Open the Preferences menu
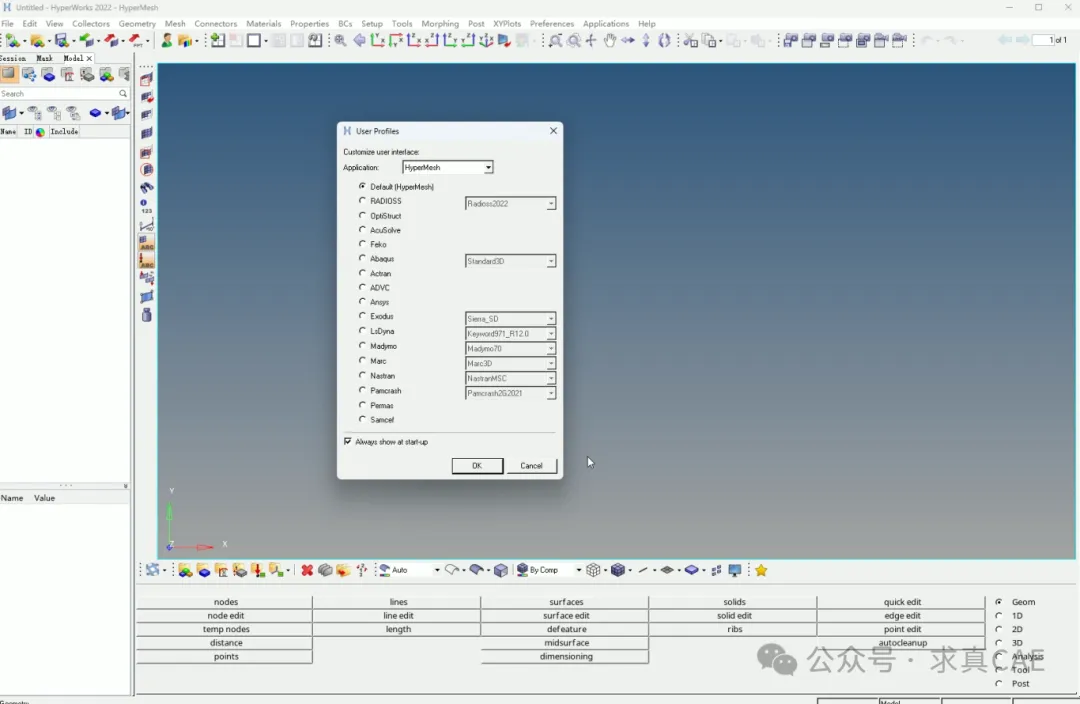 click(x=552, y=23)
